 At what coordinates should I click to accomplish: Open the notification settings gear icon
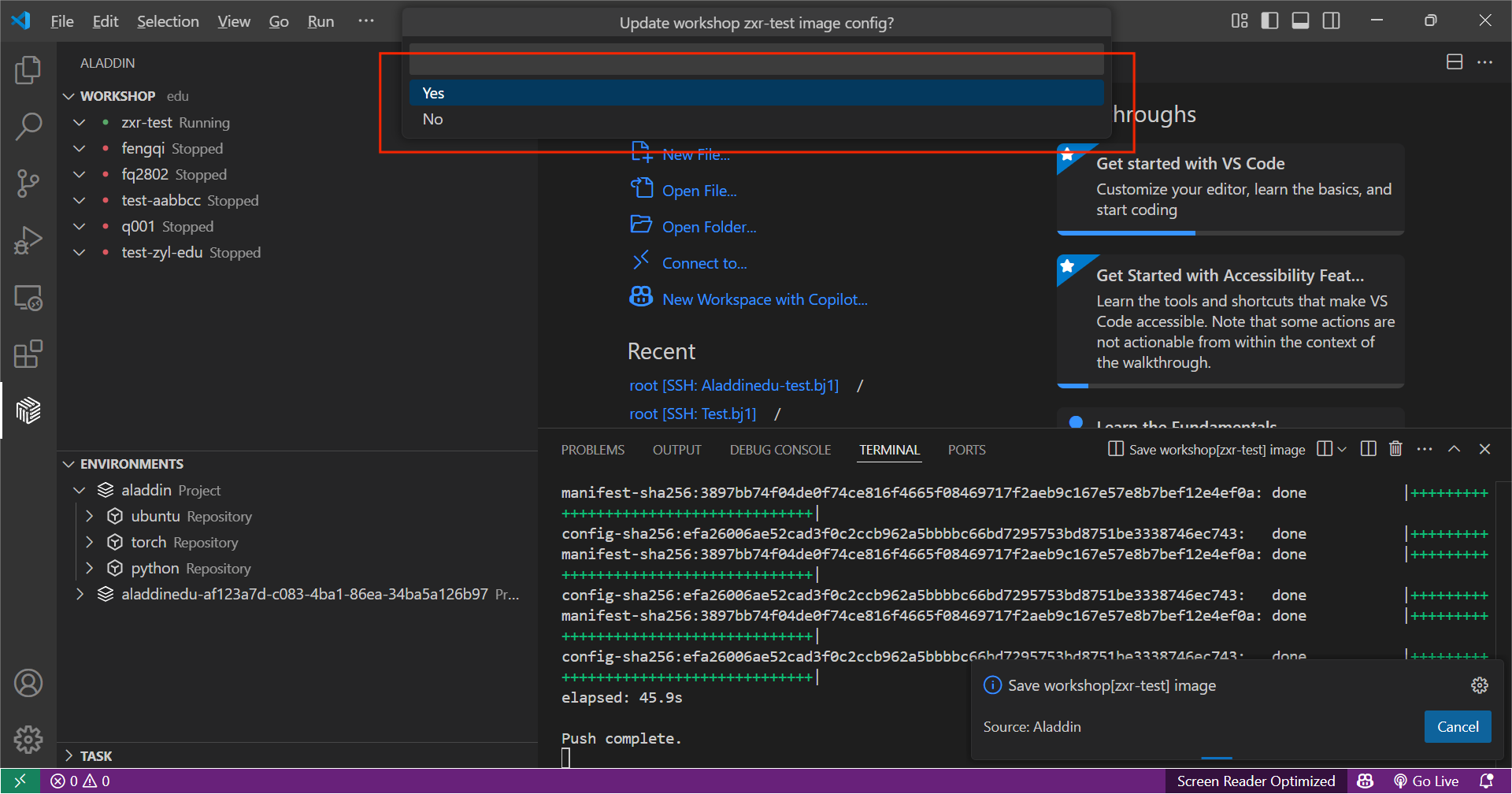(1480, 685)
